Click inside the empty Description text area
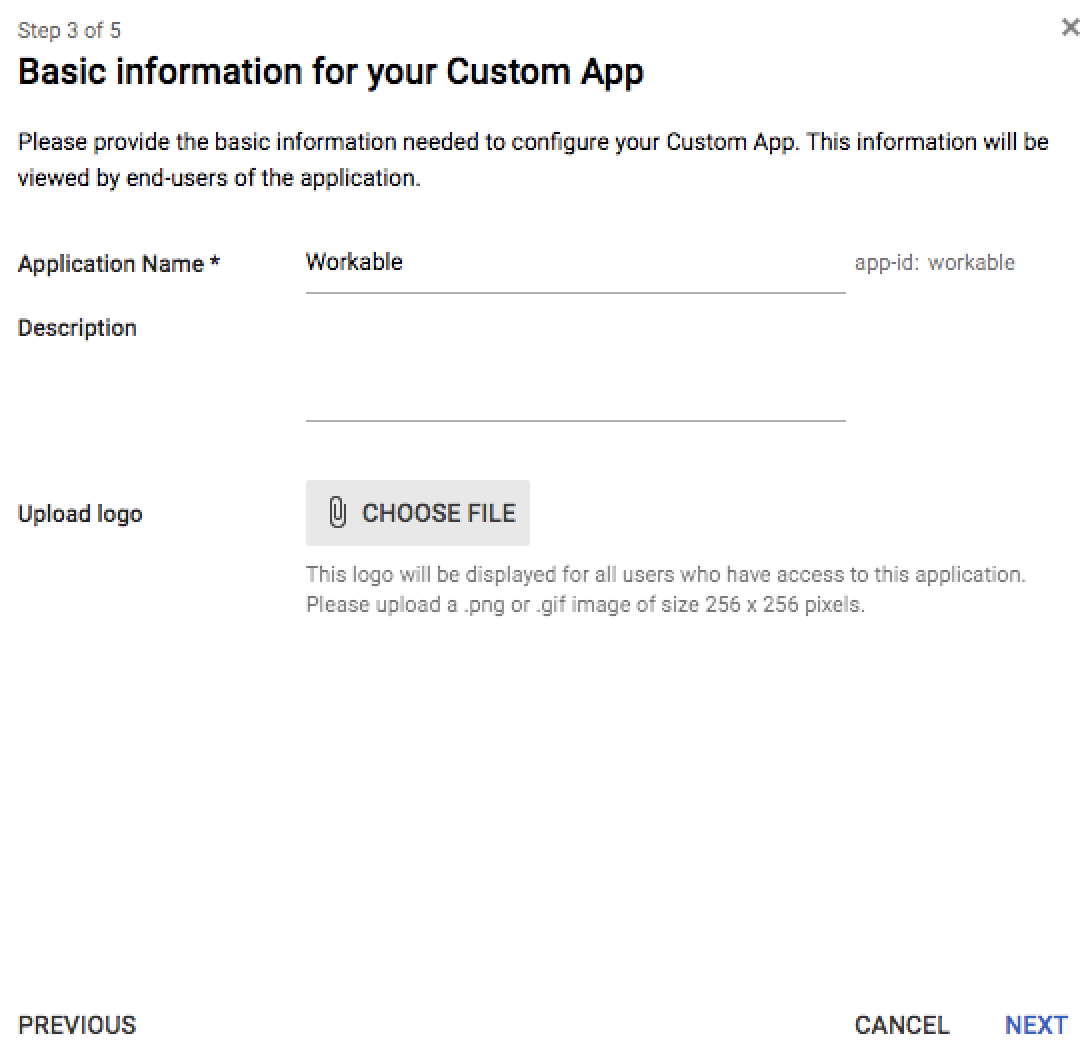Viewport: 1090px width, 1056px height. (x=576, y=367)
